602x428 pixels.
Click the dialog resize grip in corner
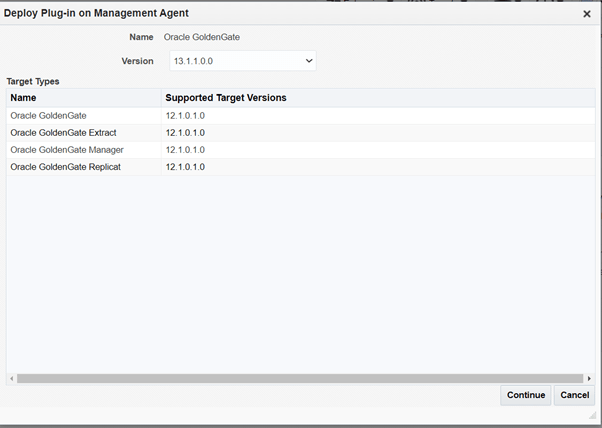coord(592,416)
